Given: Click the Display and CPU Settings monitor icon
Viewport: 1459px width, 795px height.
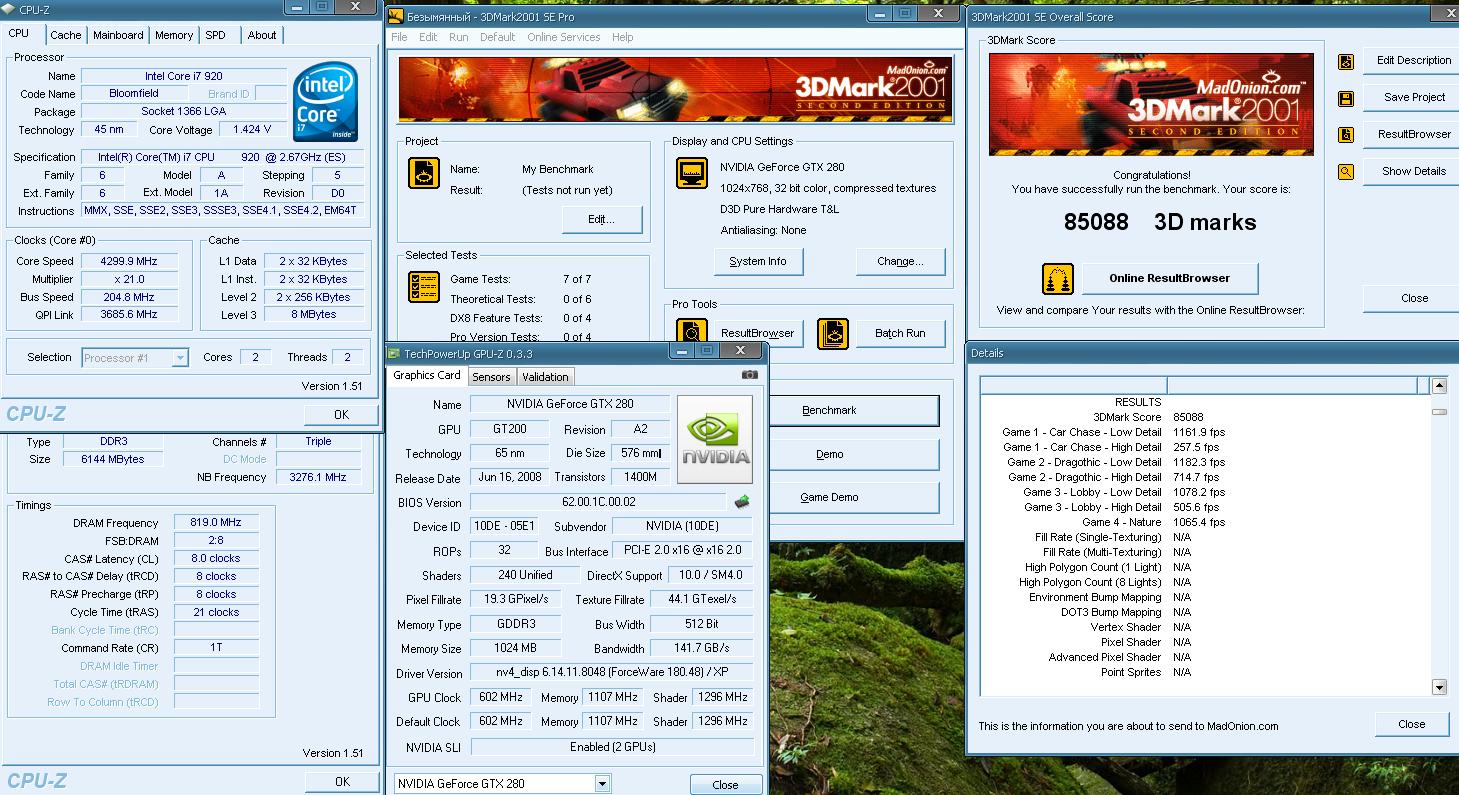Looking at the screenshot, I should 692,173.
